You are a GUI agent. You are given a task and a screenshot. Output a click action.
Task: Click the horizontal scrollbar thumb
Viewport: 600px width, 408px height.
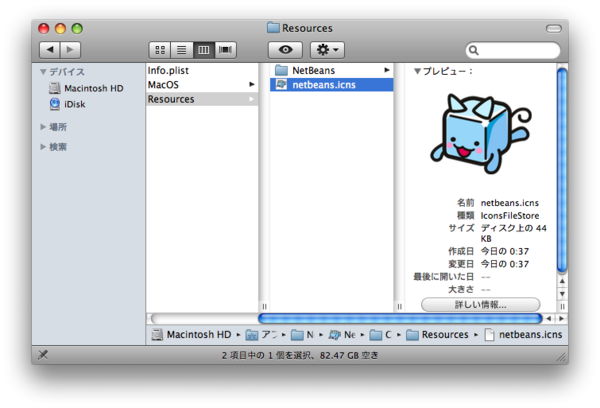click(400, 318)
